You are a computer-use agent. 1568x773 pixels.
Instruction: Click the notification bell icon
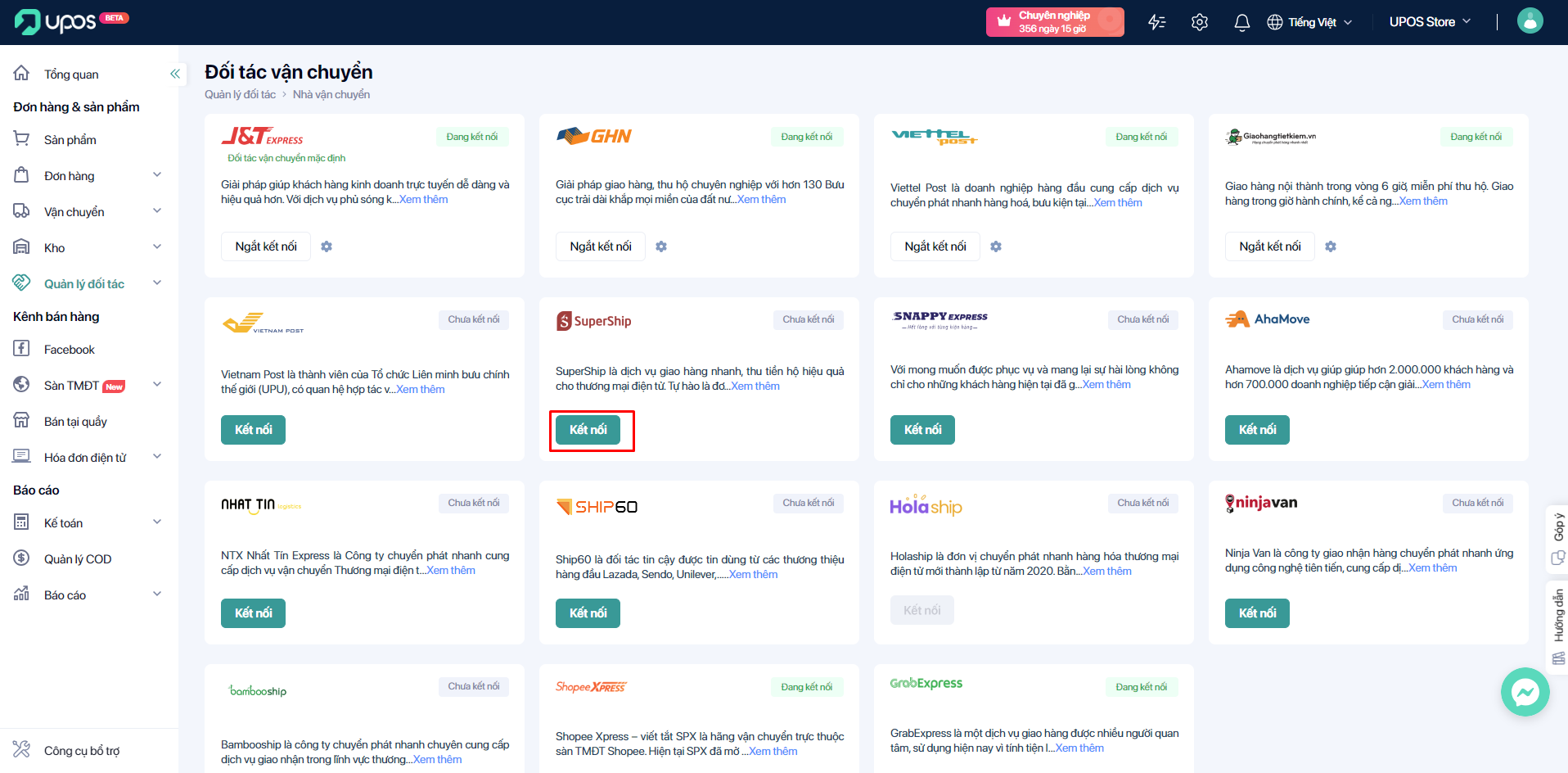pos(1241,22)
